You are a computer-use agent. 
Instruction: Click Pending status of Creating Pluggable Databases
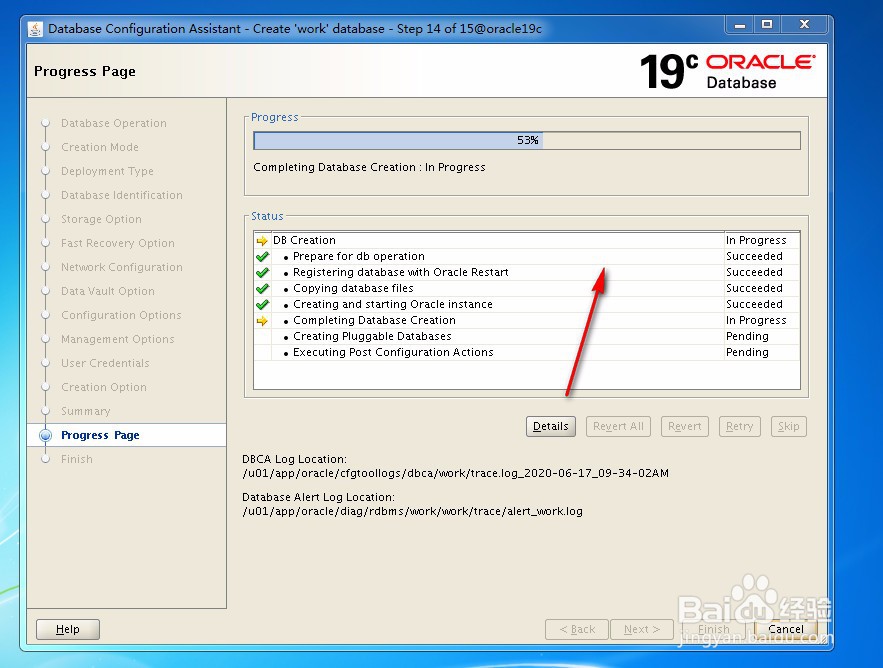747,337
